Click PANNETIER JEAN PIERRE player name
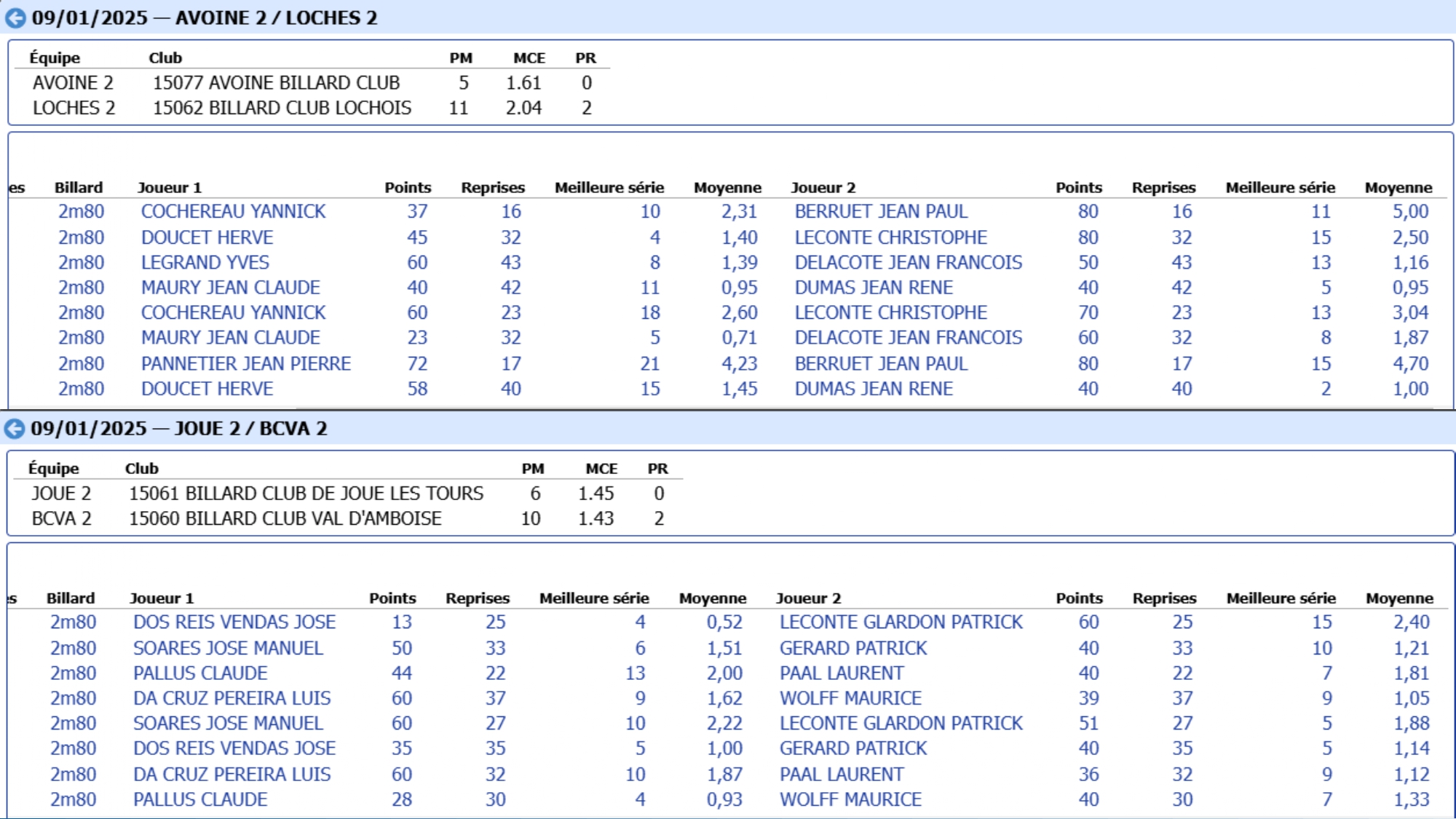 [245, 363]
